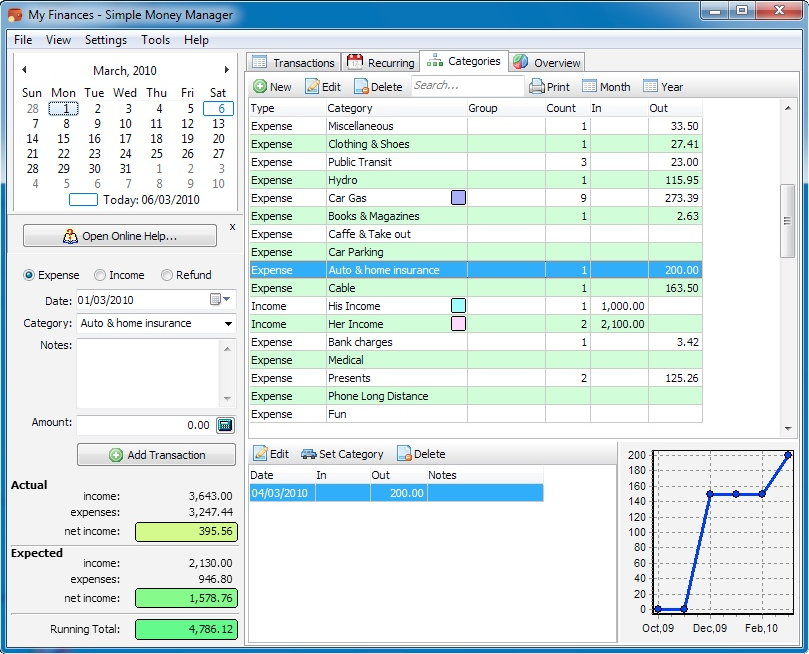Go to next month in calendar

point(227,70)
